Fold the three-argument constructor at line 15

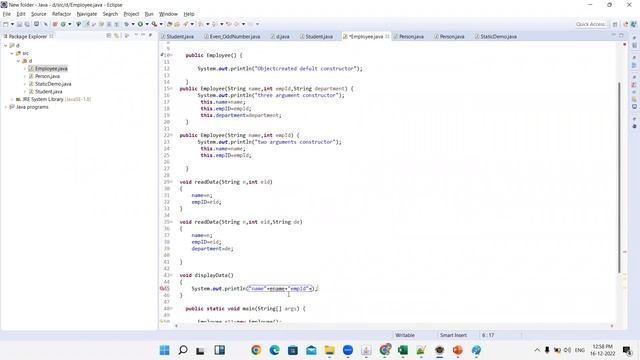pyautogui.click(x=171, y=89)
